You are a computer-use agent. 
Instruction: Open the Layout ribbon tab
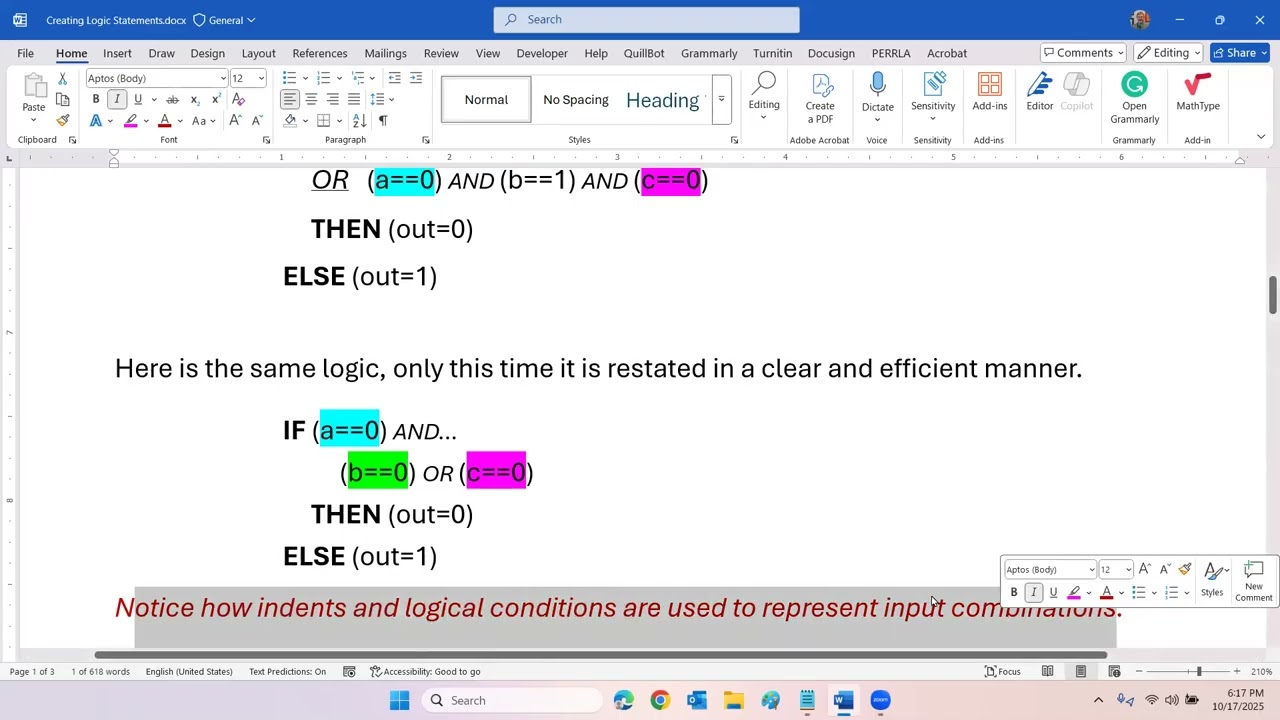258,53
